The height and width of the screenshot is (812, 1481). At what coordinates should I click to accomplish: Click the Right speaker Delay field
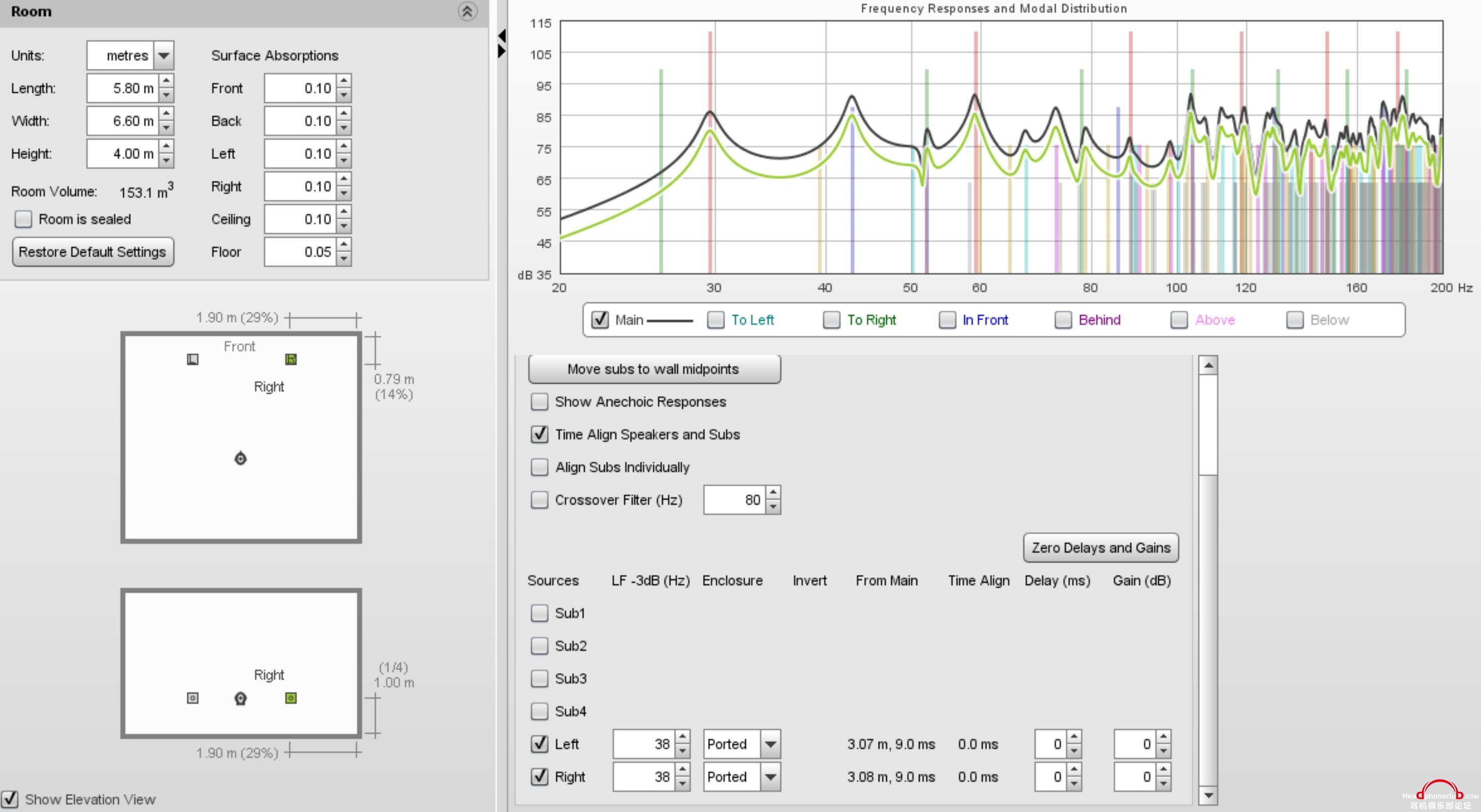pyautogui.click(x=1050, y=777)
